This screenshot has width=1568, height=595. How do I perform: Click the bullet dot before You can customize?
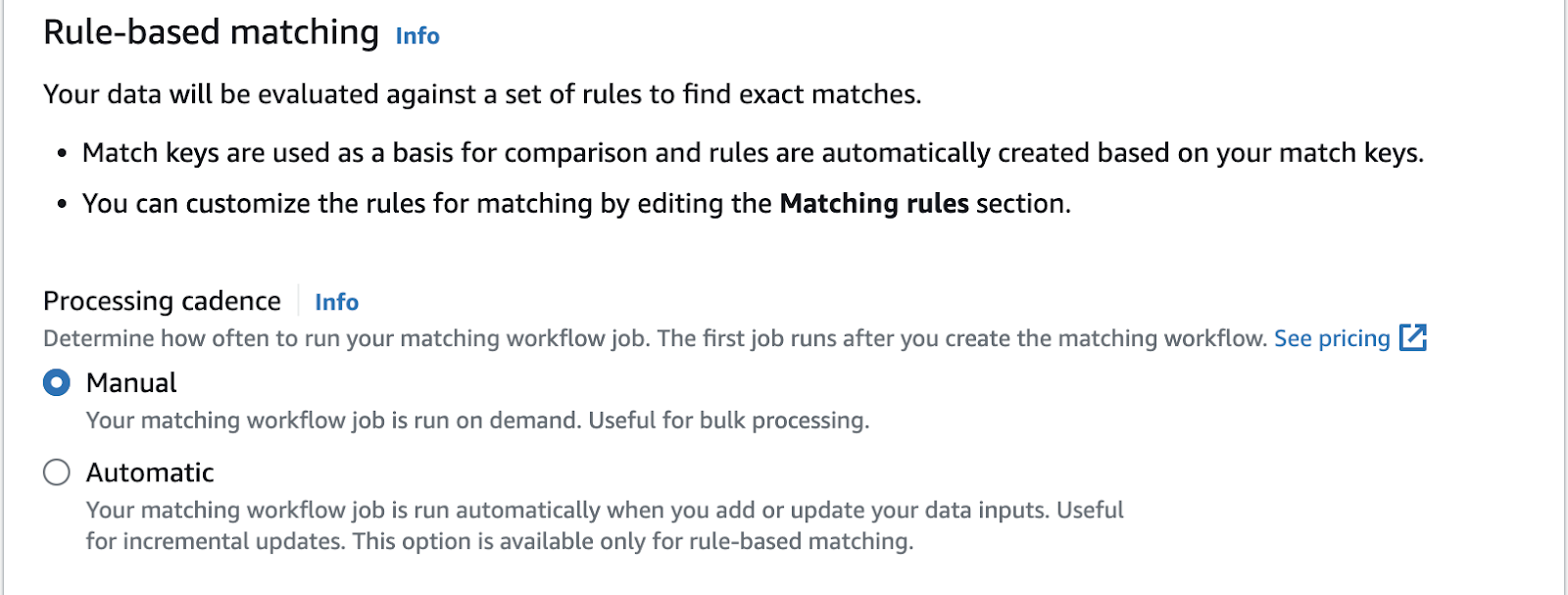[x=62, y=204]
